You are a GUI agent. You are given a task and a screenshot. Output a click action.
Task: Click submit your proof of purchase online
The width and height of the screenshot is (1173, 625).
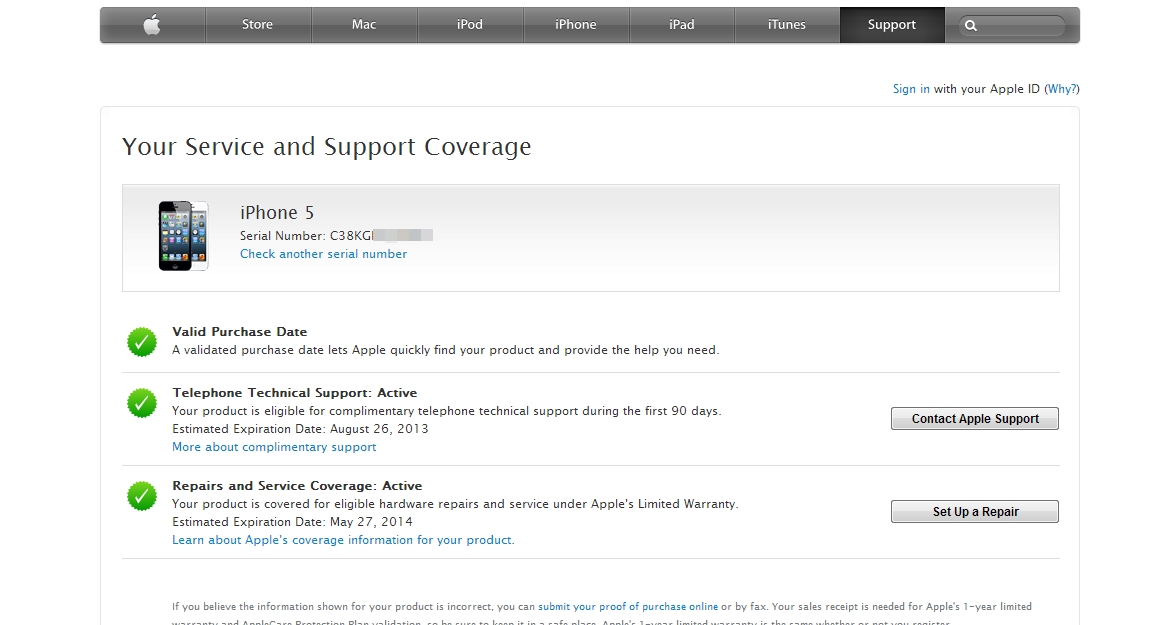point(628,606)
